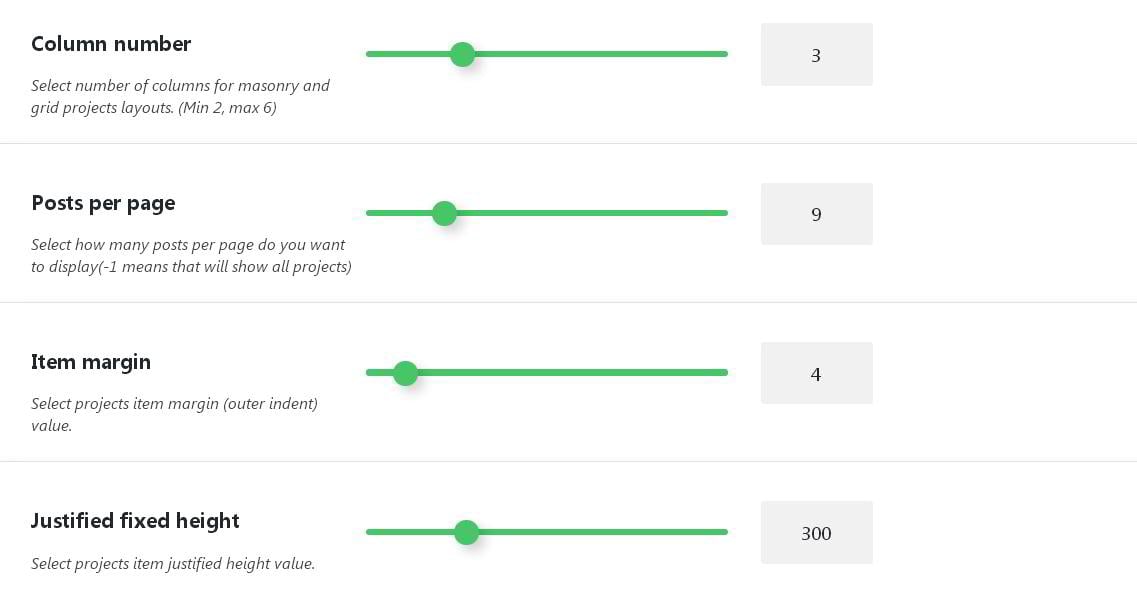Click the Item margin slider handle
This screenshot has width=1137, height=600.
(x=405, y=373)
